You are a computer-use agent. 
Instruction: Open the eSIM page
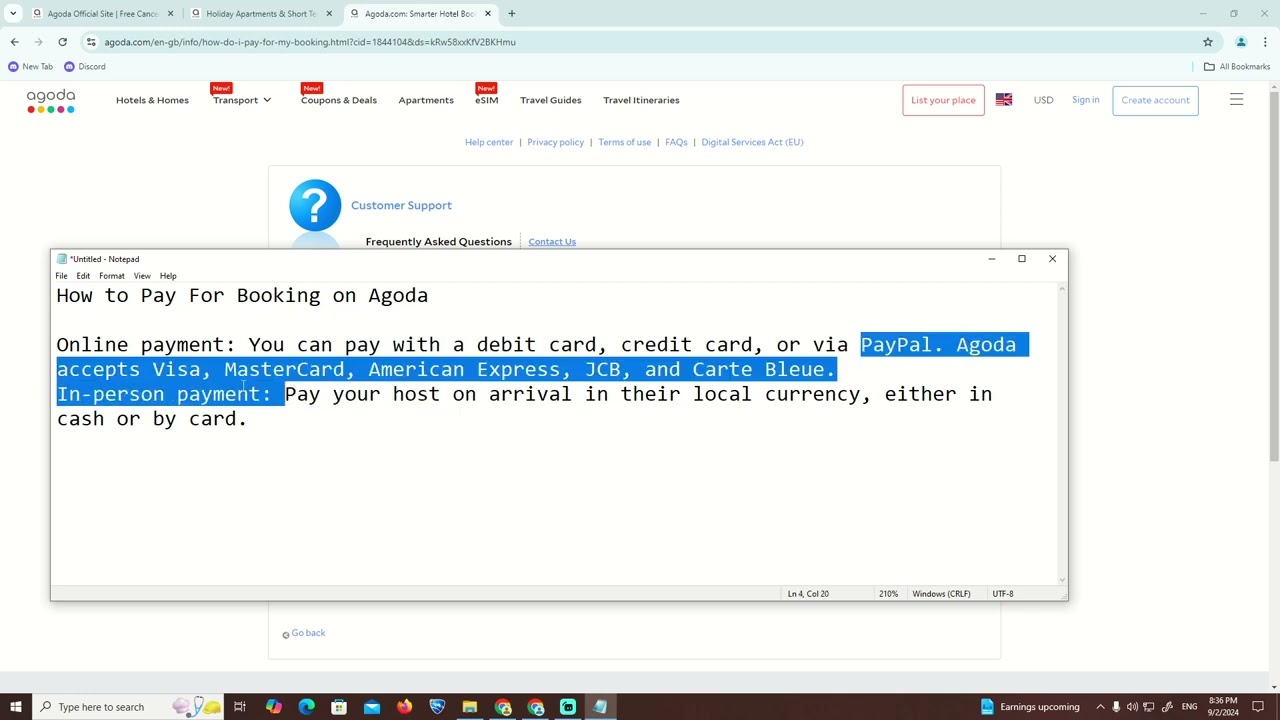(487, 100)
